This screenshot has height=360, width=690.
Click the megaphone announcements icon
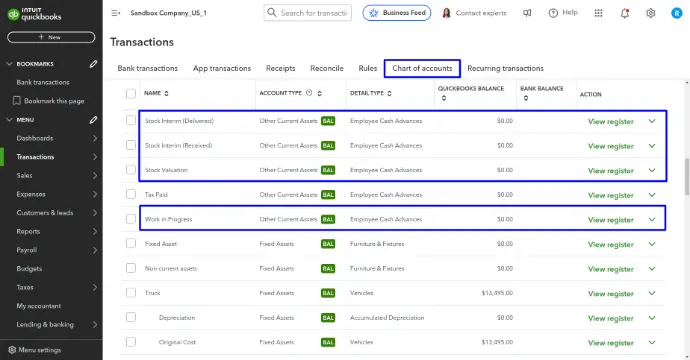coord(527,13)
